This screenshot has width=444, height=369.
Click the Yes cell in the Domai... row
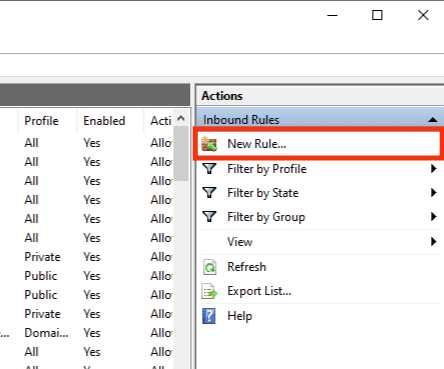coord(92,333)
